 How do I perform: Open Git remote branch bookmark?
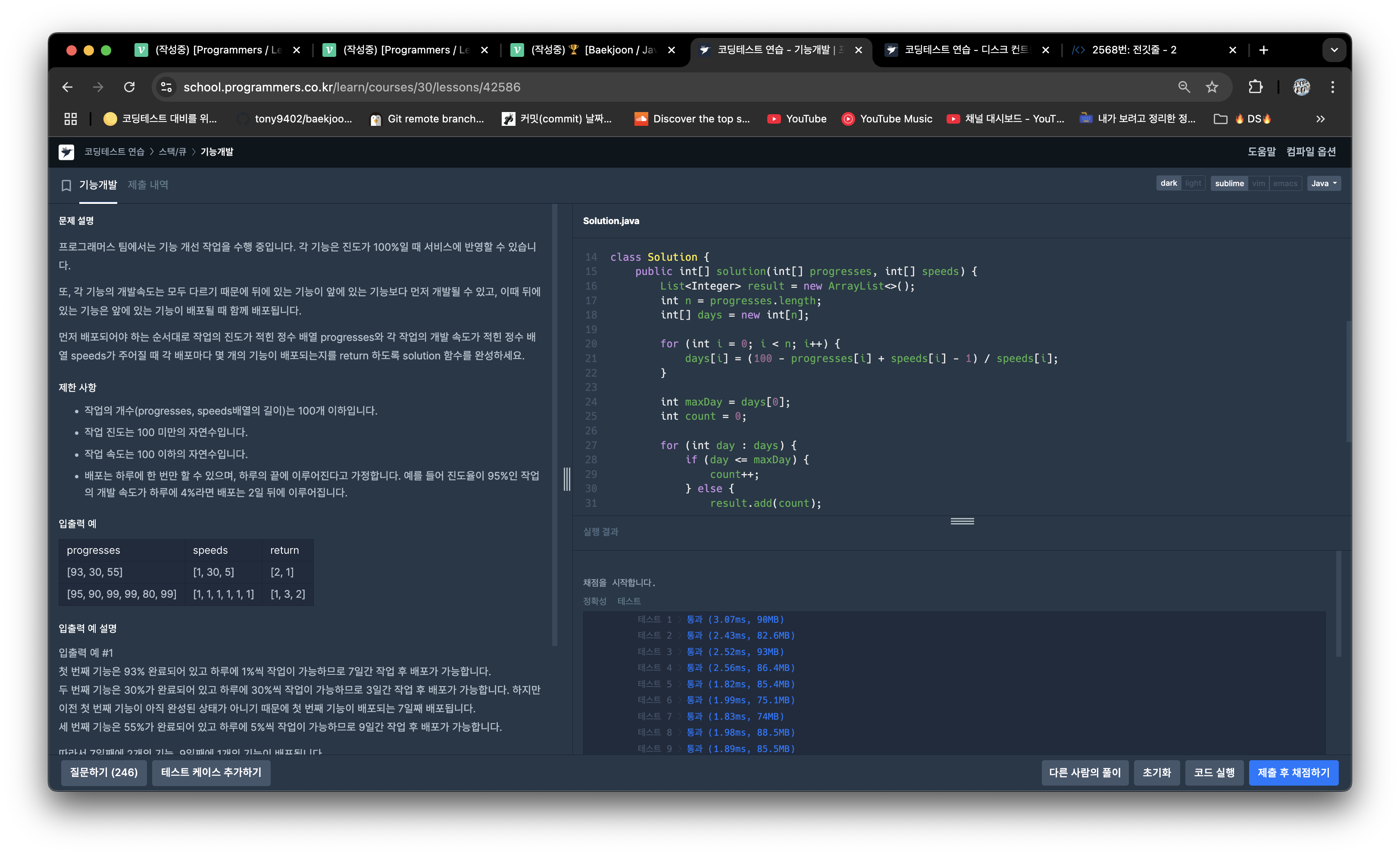click(x=427, y=119)
